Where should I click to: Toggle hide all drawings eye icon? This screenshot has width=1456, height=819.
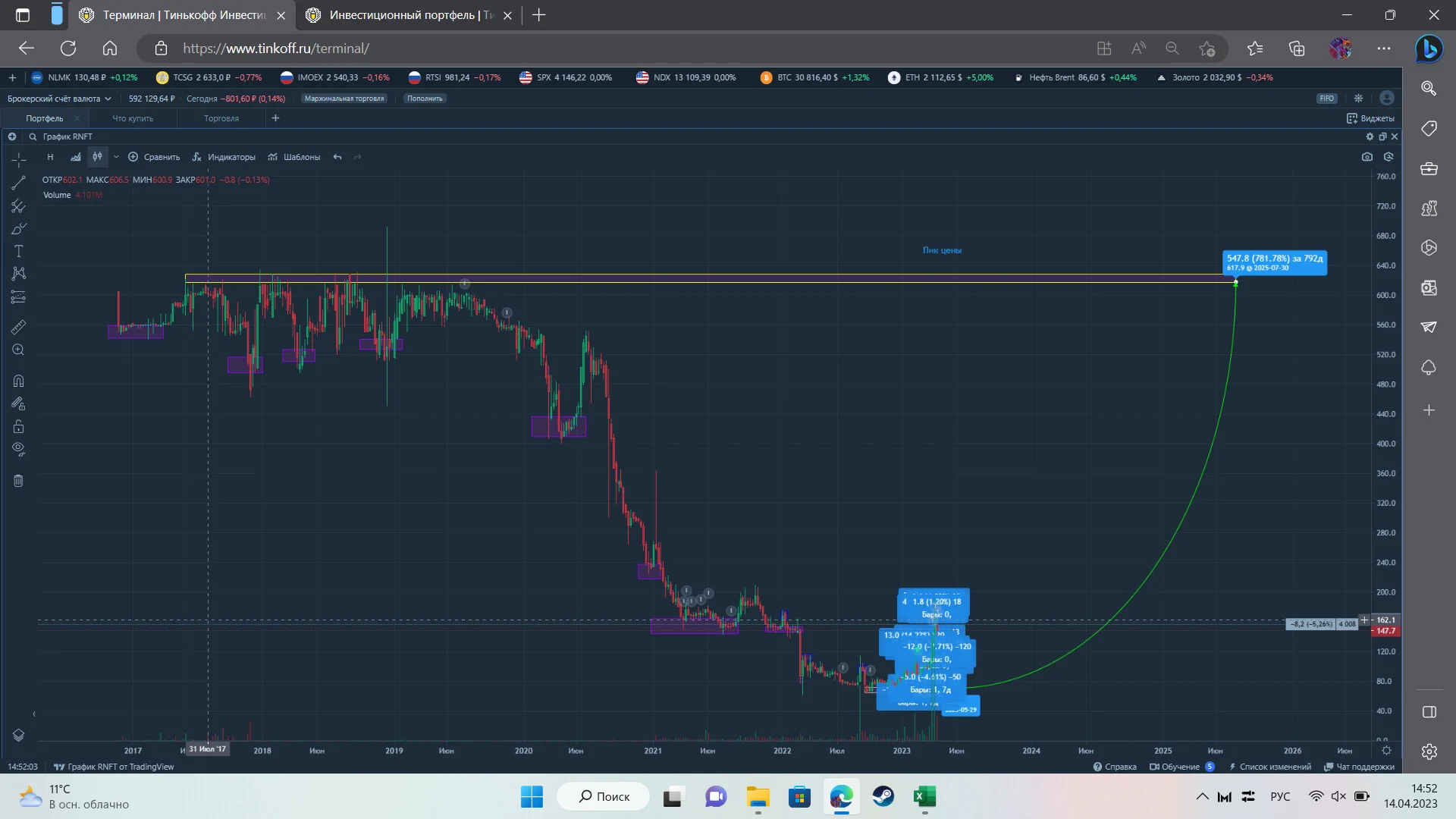[x=18, y=450]
